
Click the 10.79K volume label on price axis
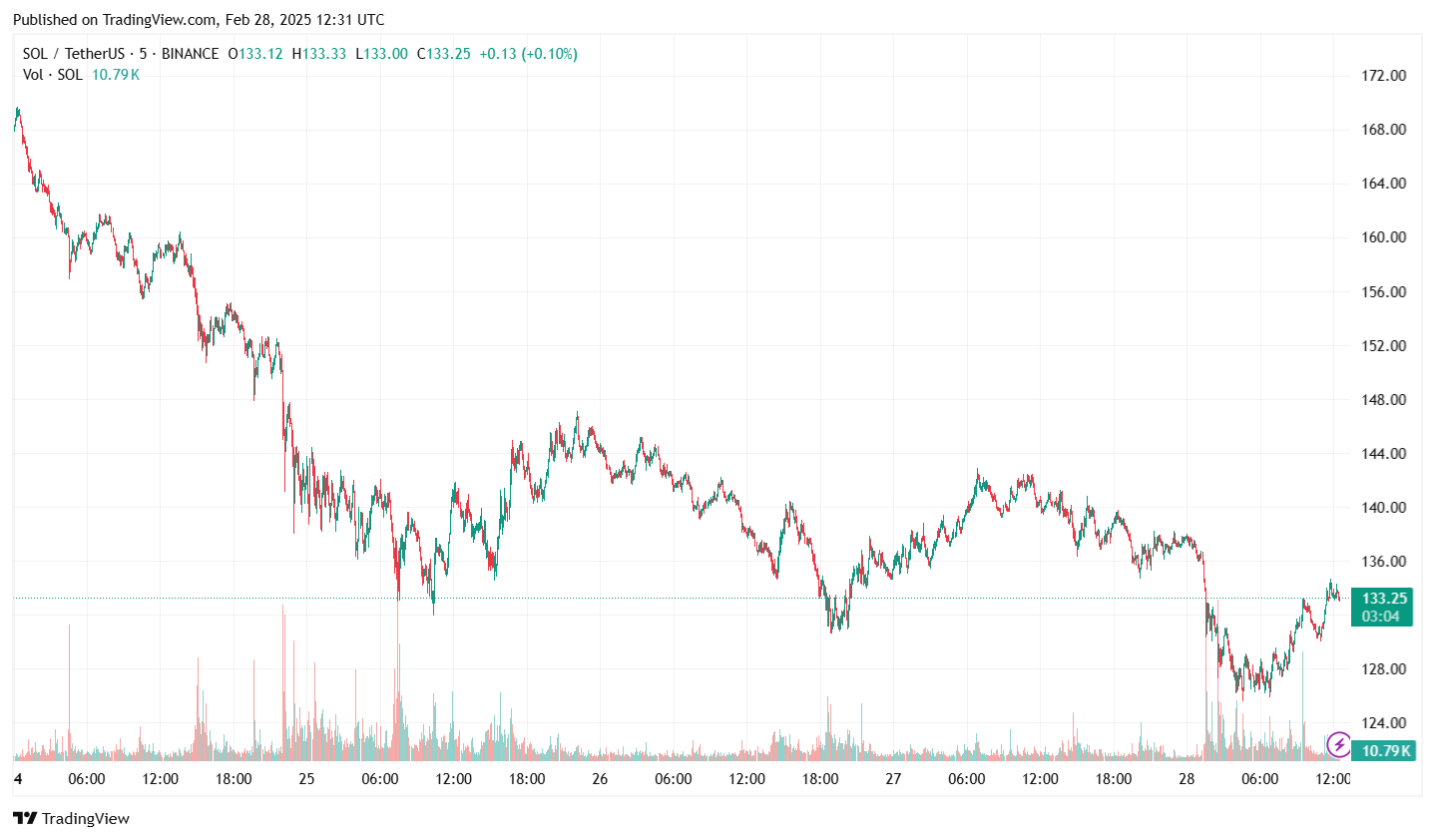click(1386, 750)
